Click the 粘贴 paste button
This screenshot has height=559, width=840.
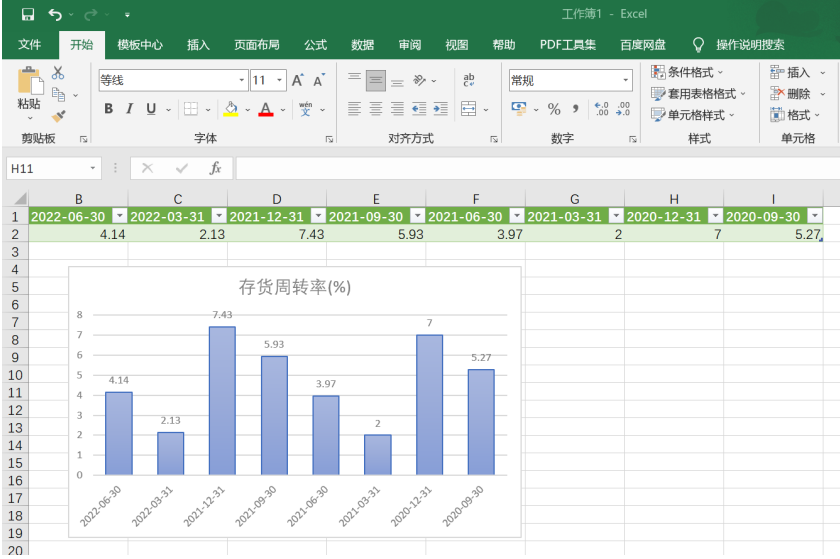tap(29, 90)
